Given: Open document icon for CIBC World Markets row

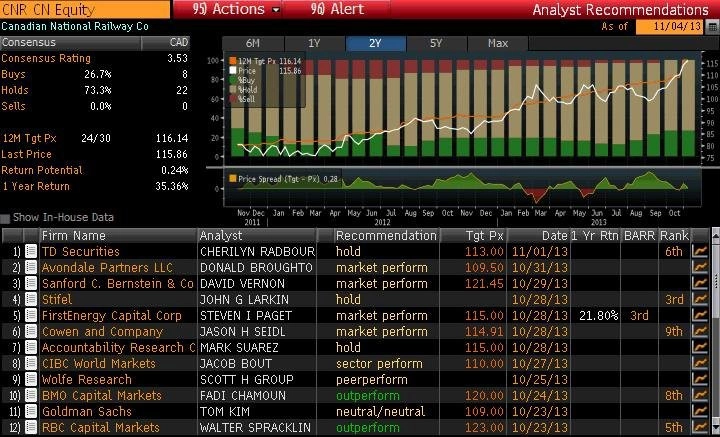Looking at the screenshot, I should [x=31, y=364].
